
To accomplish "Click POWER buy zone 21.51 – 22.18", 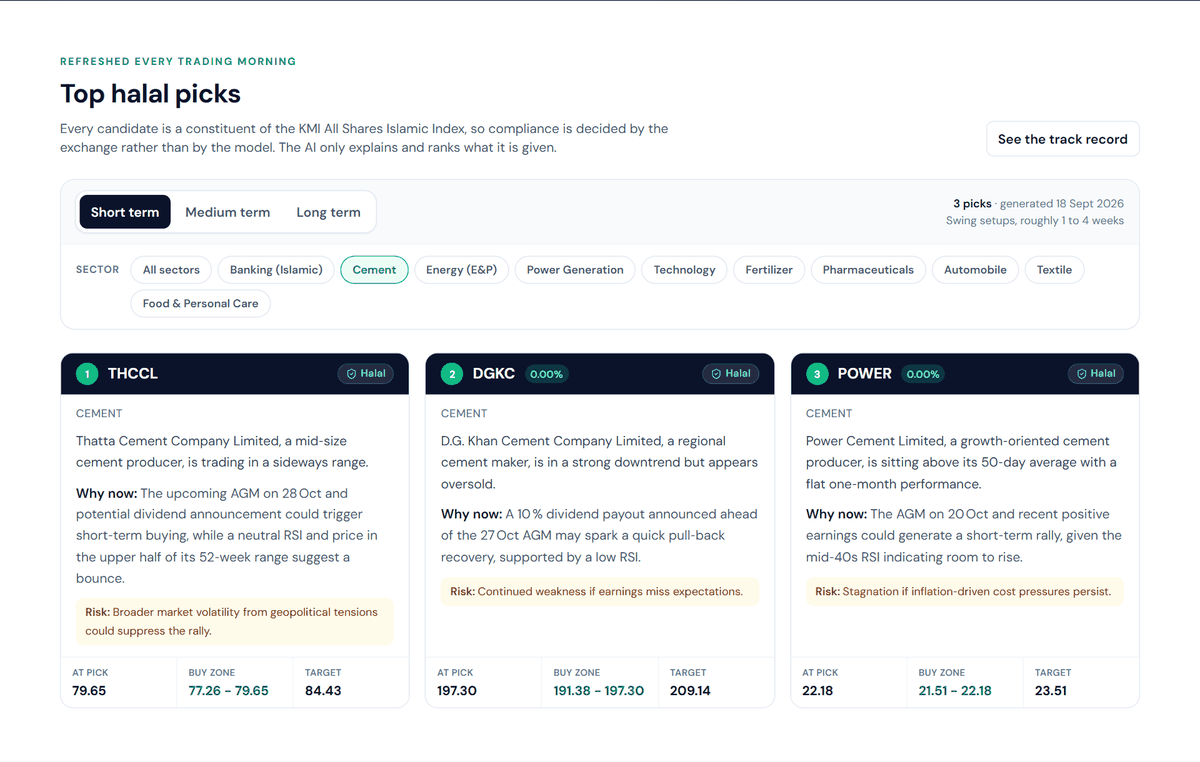I will [x=955, y=691].
